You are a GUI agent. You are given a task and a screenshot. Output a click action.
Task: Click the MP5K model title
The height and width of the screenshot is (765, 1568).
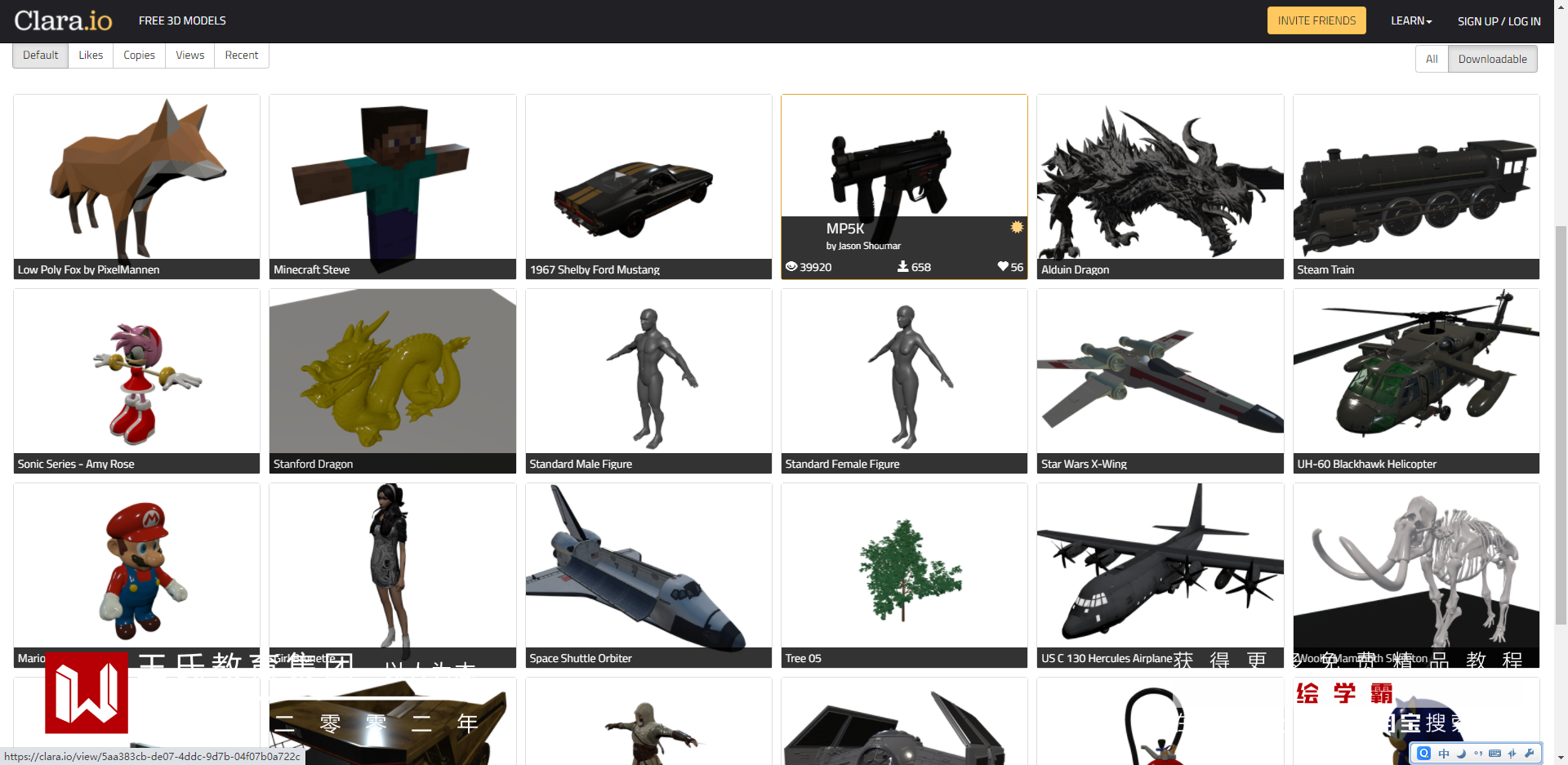point(844,229)
